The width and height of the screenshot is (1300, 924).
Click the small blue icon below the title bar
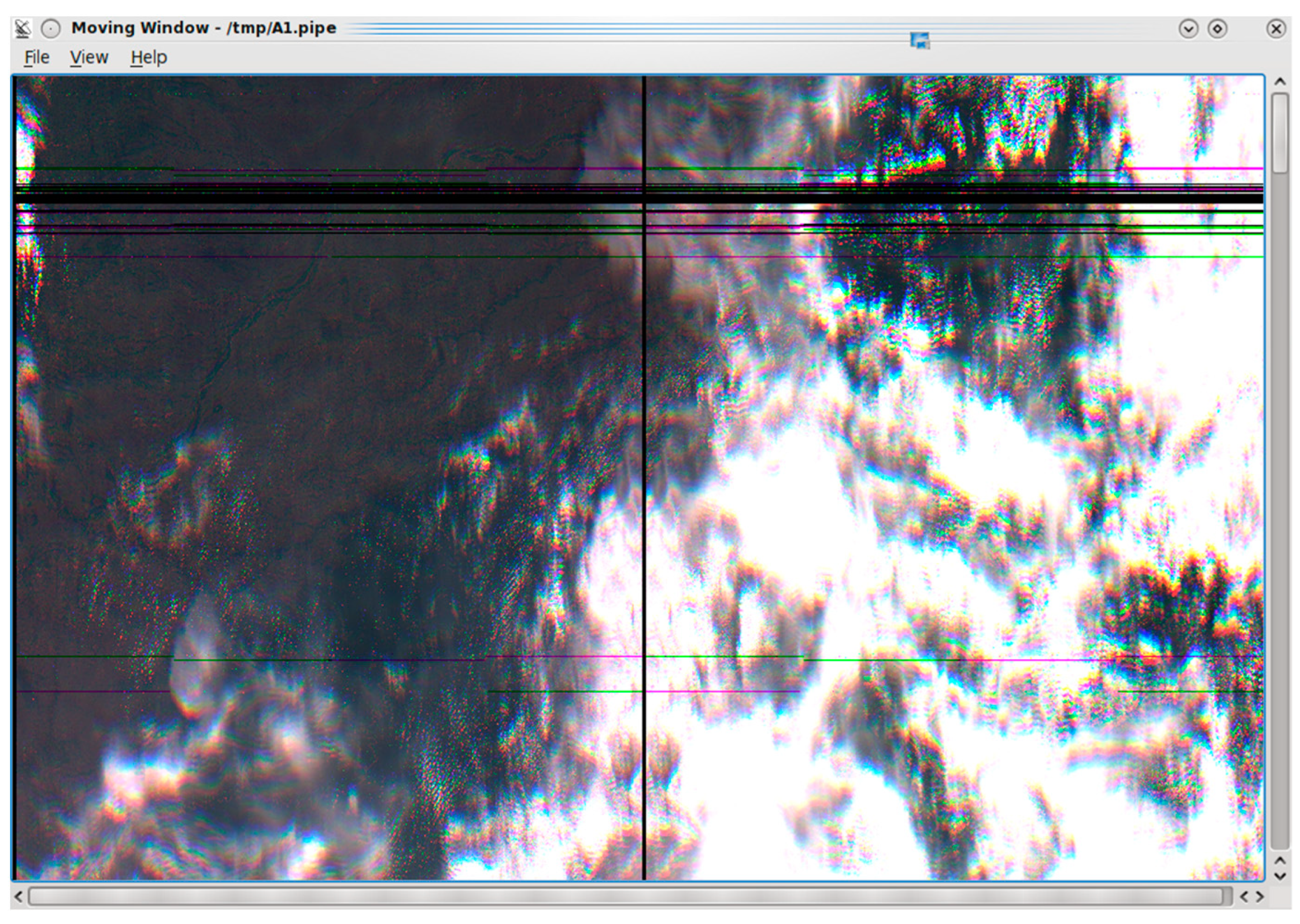pyautogui.click(x=919, y=40)
